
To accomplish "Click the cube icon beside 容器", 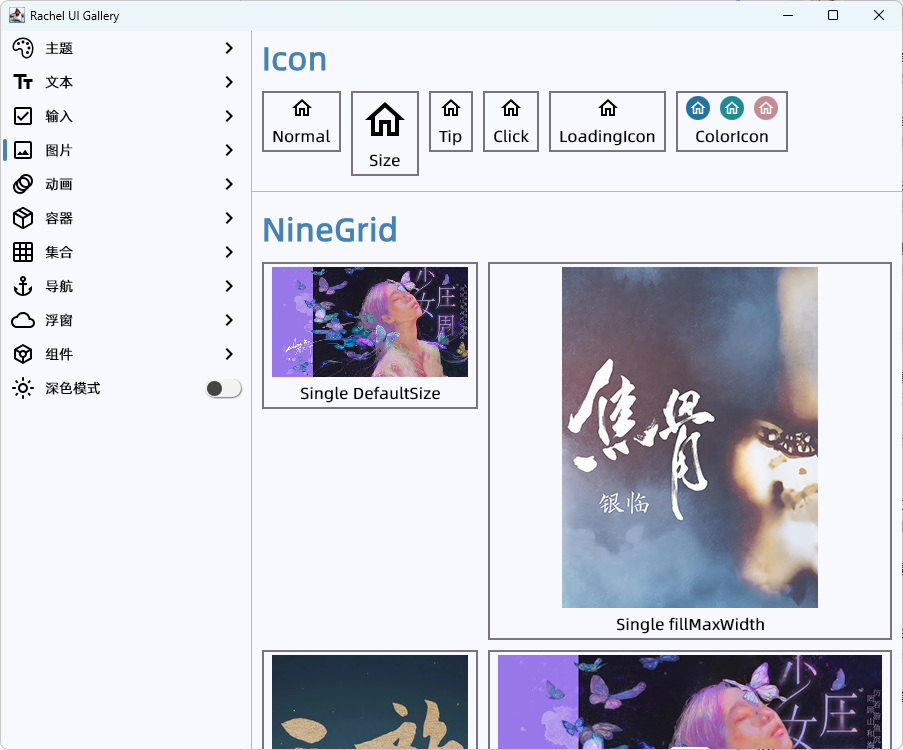I will point(23,218).
